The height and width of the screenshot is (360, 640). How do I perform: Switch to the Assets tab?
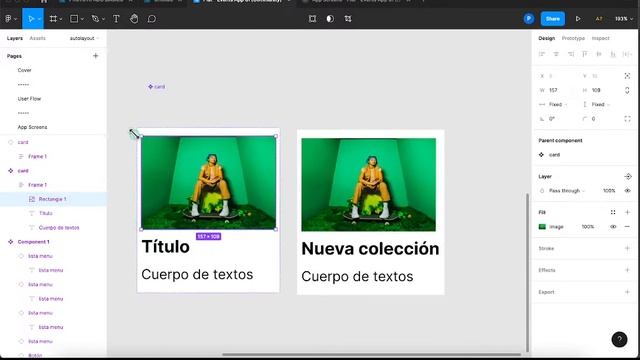tap(38, 38)
